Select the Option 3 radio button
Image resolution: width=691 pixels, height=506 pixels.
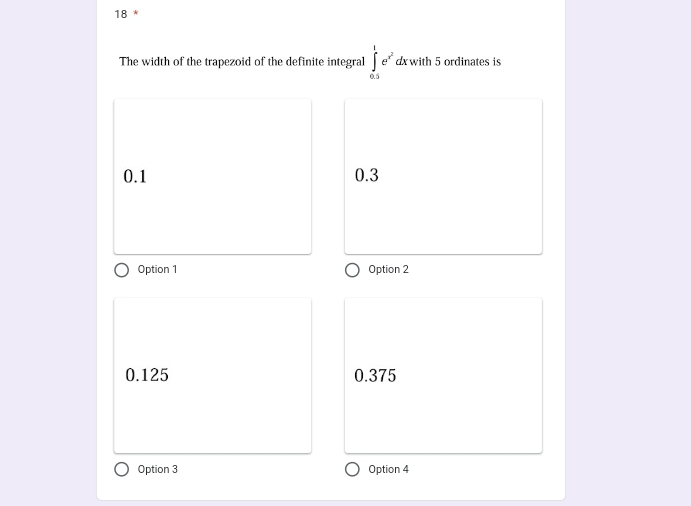click(x=122, y=469)
